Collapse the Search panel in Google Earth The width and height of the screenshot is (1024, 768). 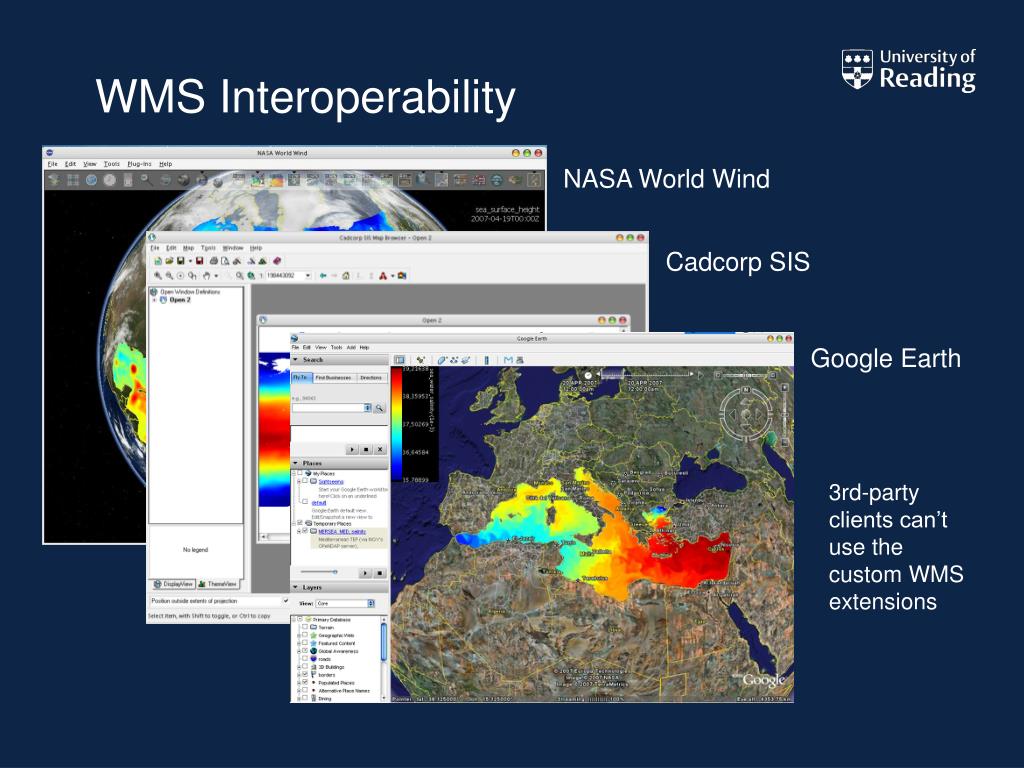pos(295,359)
